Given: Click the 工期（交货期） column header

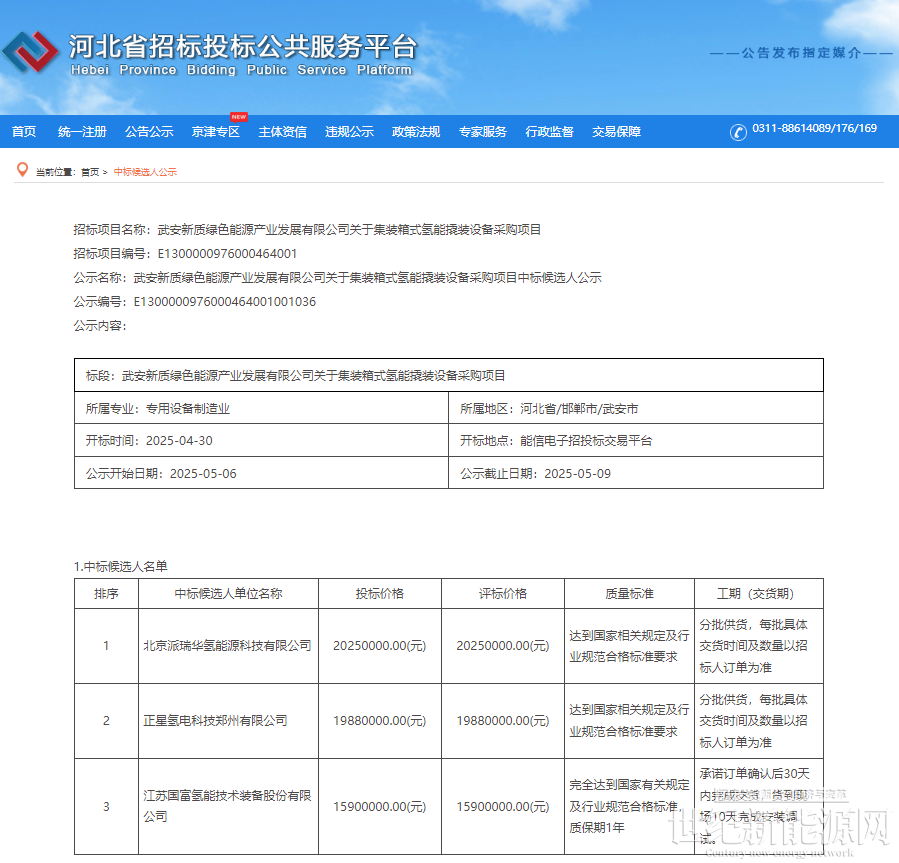Looking at the screenshot, I should (759, 593).
